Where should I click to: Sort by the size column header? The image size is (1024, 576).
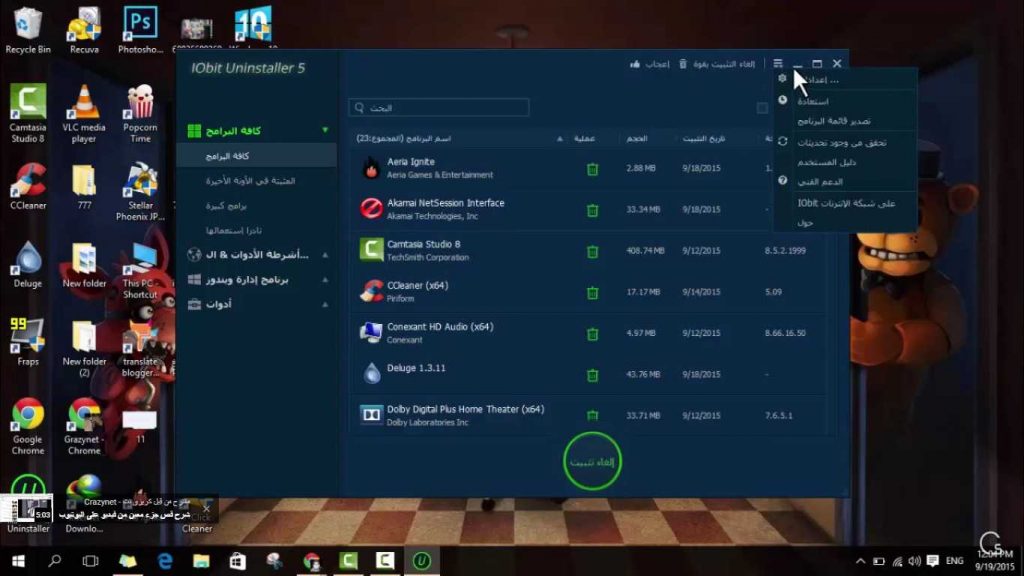pos(637,138)
